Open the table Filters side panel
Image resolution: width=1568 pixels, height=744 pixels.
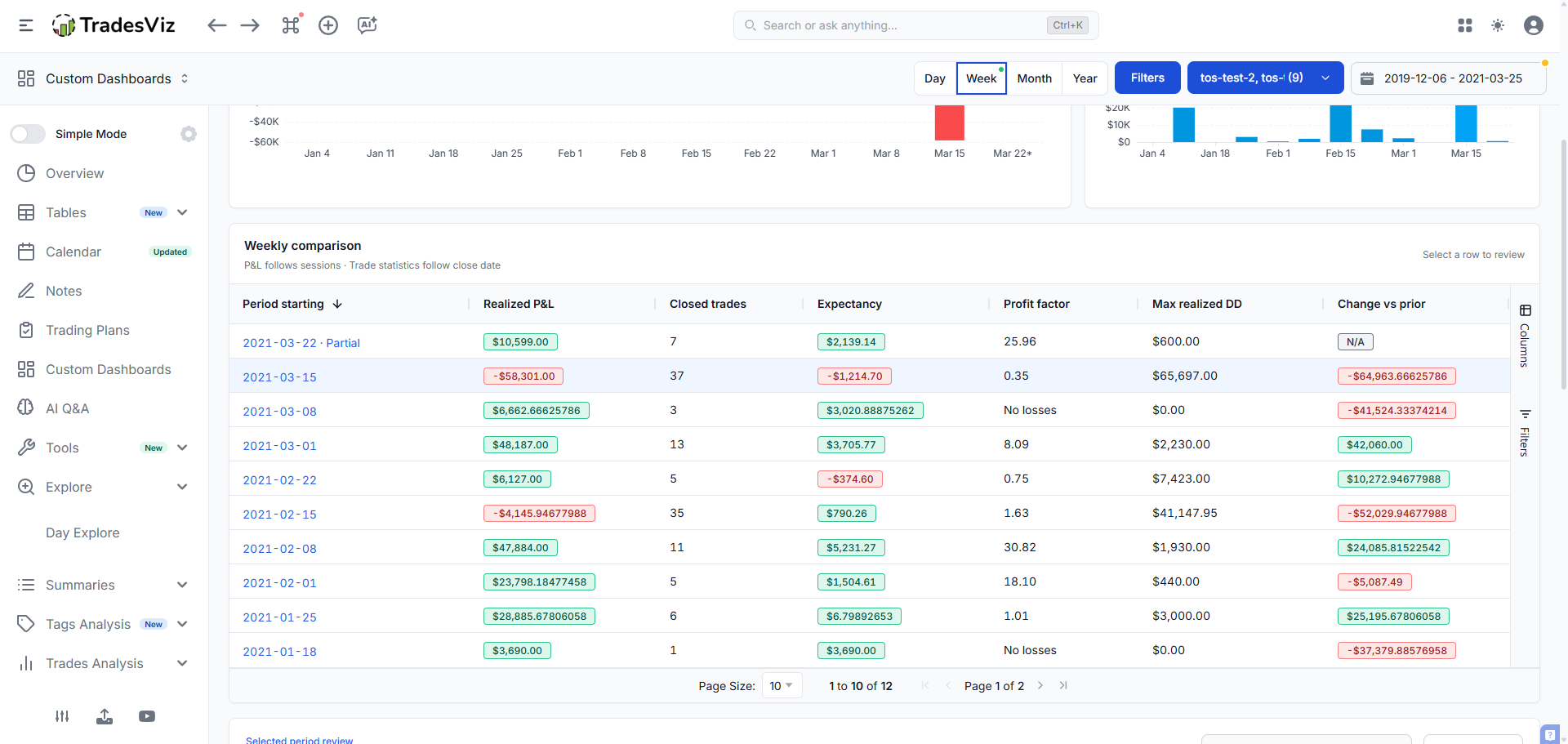coord(1525,432)
